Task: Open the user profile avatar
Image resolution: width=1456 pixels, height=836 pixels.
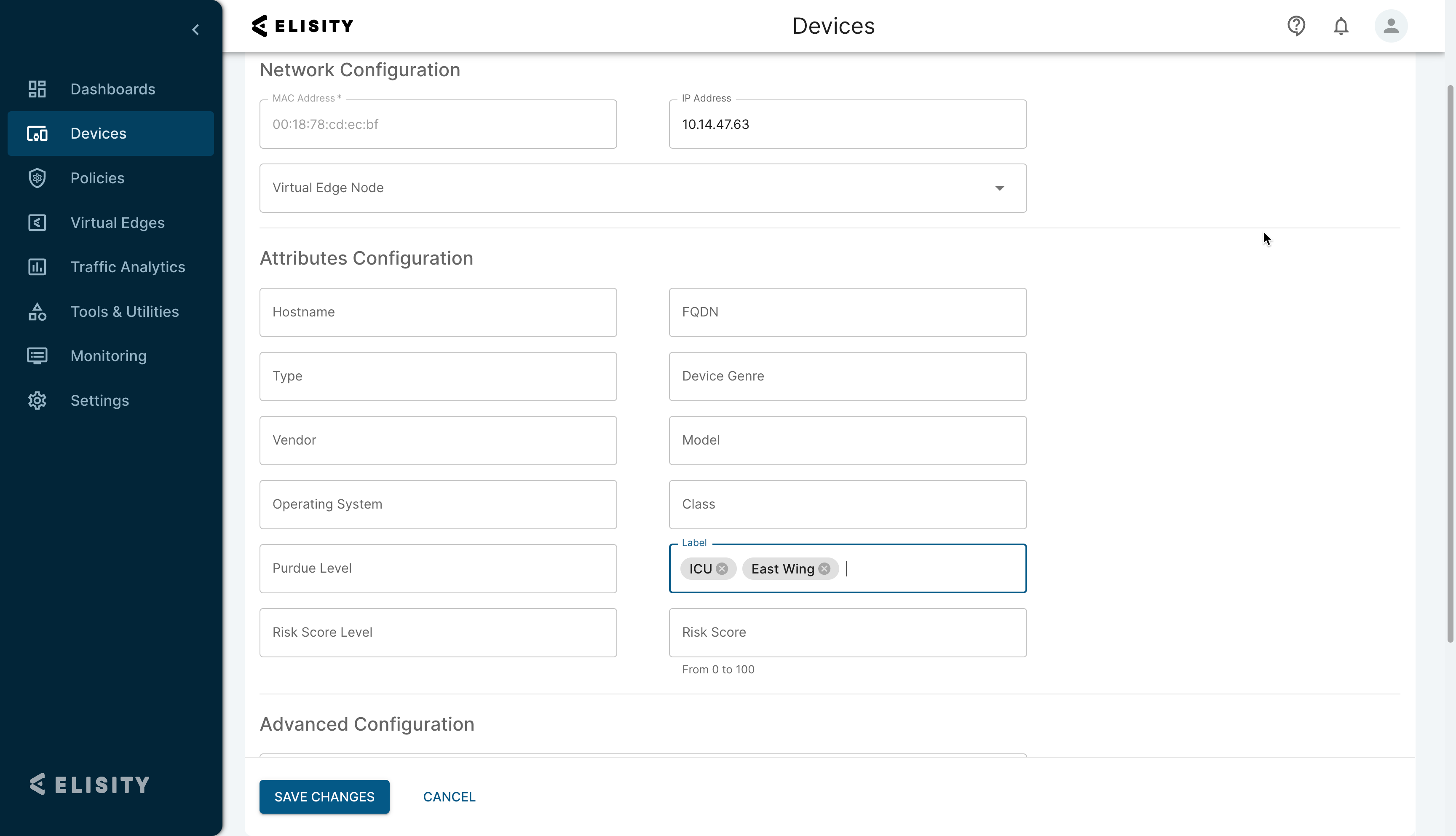Action: coord(1391,26)
